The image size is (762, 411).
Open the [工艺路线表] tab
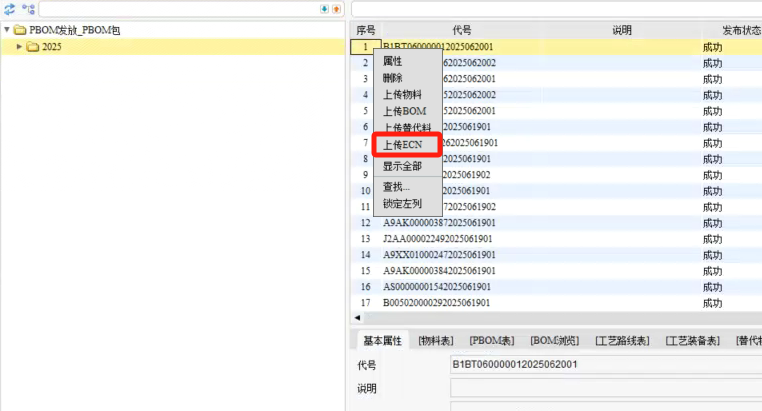click(623, 341)
